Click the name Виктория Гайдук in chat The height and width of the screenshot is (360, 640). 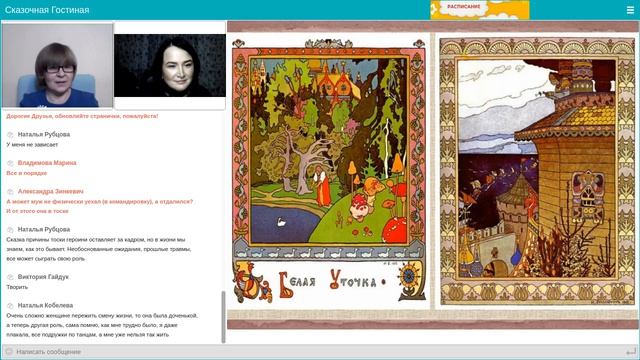click(43, 277)
